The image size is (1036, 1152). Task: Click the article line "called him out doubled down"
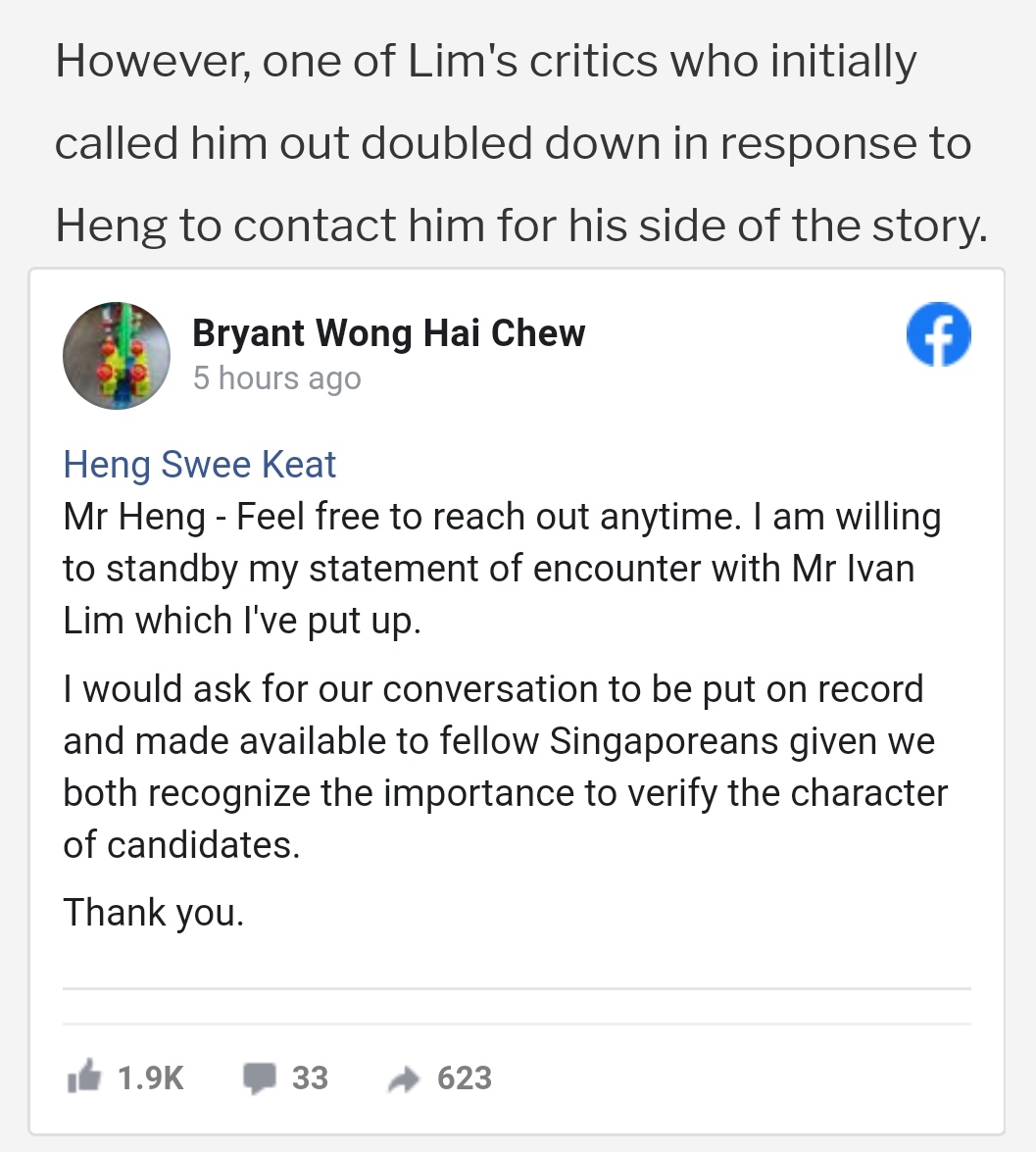coord(513,144)
